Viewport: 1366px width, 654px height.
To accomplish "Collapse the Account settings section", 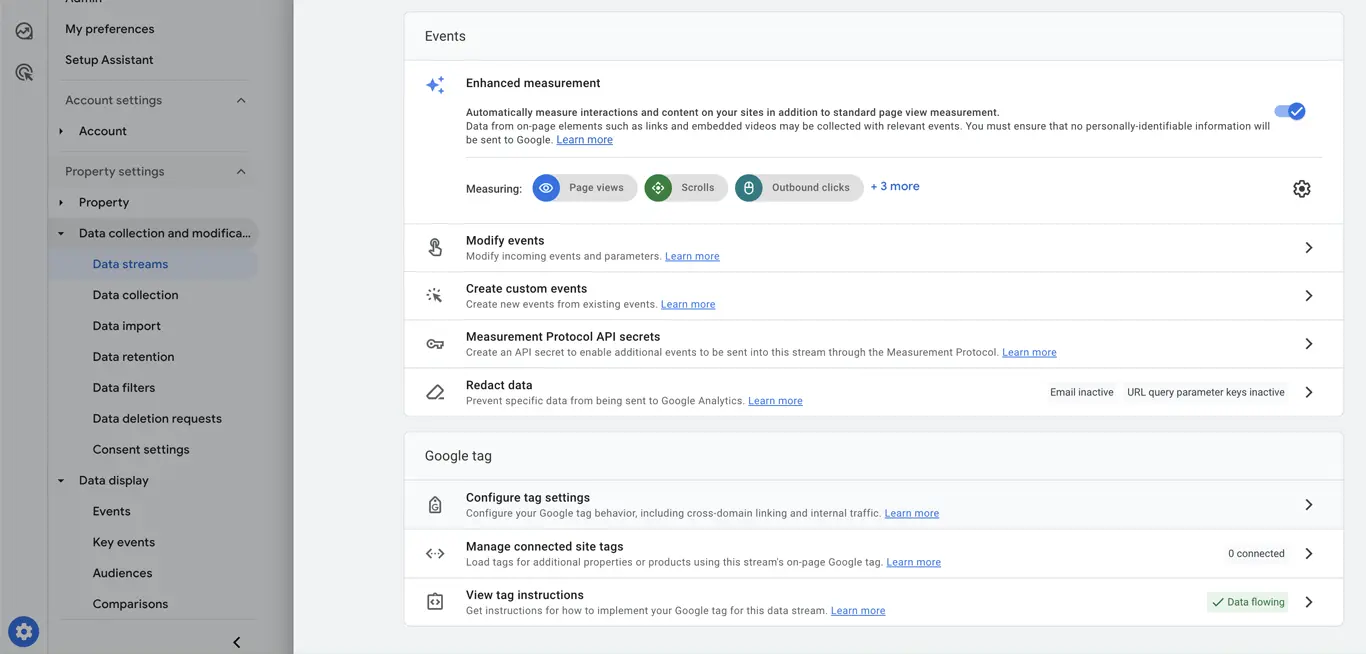I will [241, 100].
